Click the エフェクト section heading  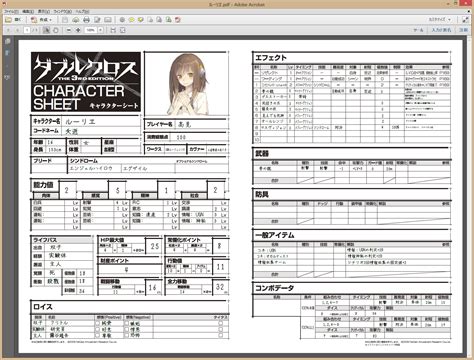coord(271,58)
